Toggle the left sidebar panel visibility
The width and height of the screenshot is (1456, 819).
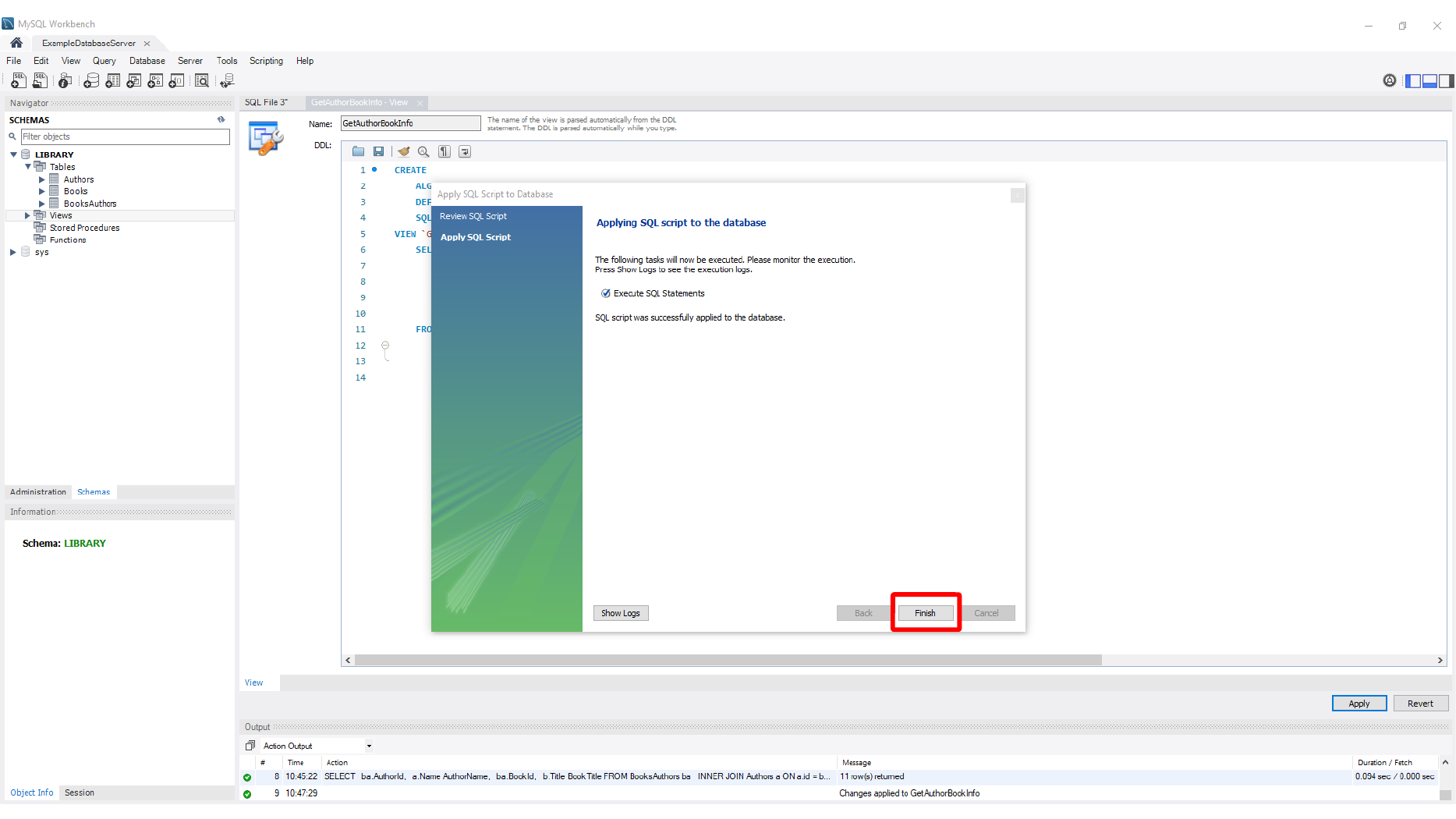click(1413, 80)
